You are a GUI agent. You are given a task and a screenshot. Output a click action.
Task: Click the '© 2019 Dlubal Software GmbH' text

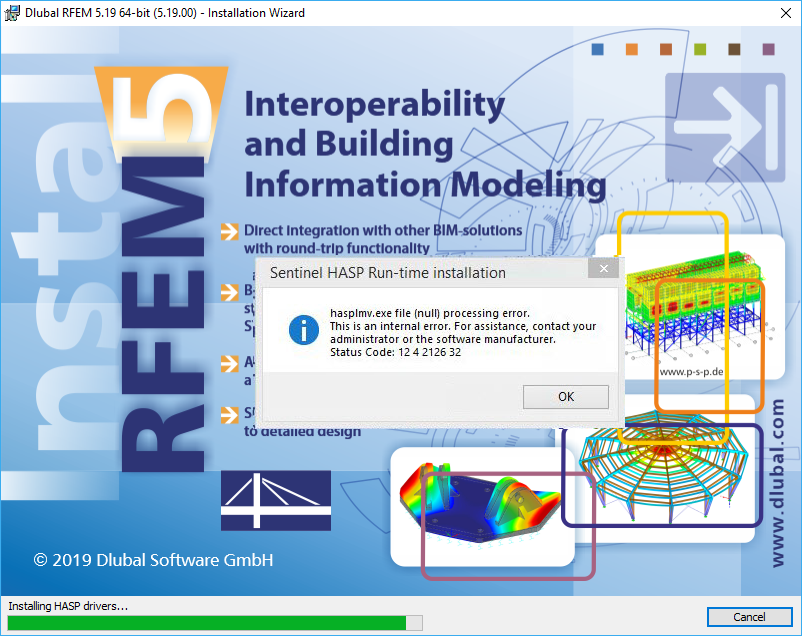(153, 560)
